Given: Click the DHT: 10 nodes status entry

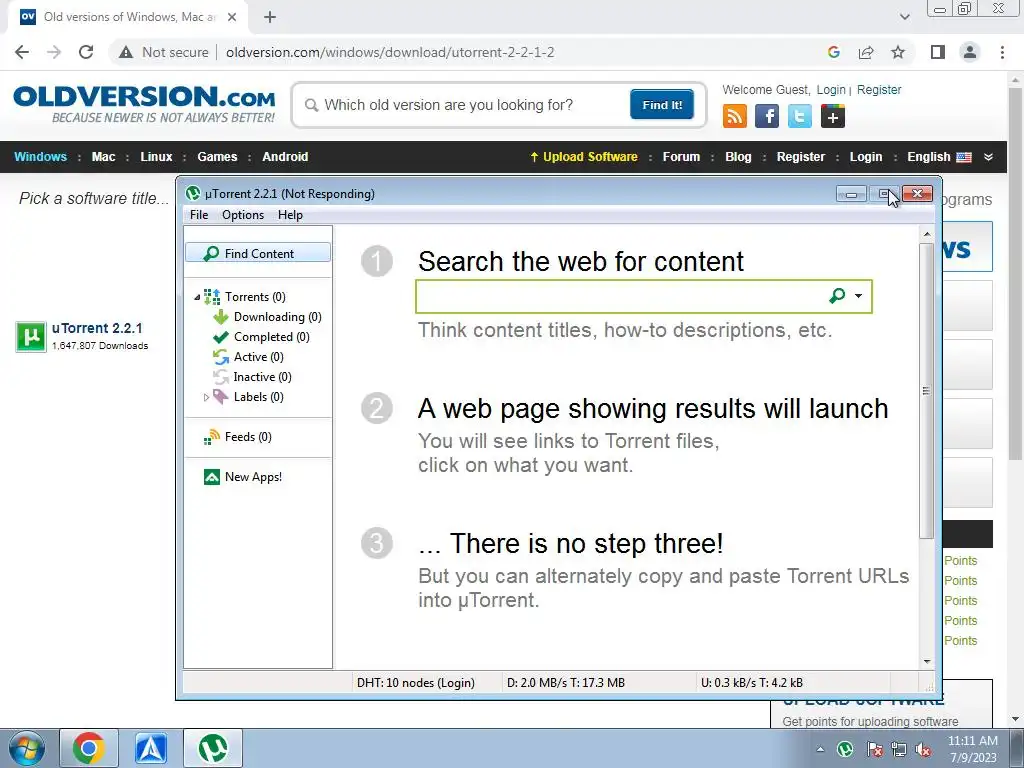Looking at the screenshot, I should [x=415, y=682].
